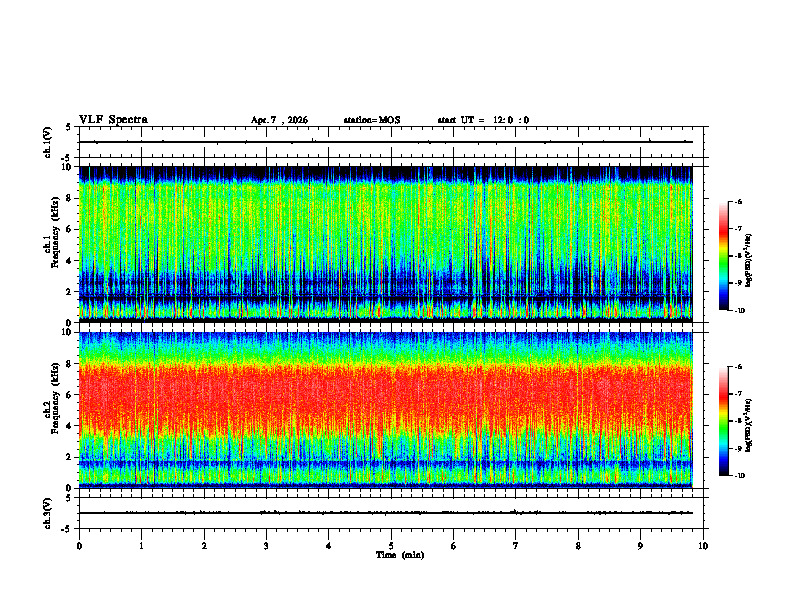The width and height of the screenshot is (792, 612).
Task: Click time-axis tick label "8"
Action: click(578, 546)
